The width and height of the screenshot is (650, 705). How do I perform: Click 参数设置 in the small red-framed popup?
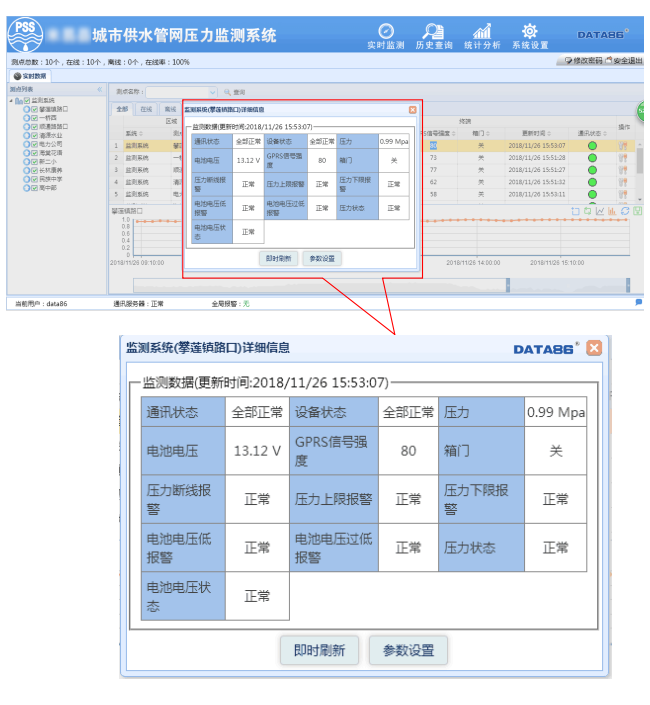click(322, 259)
